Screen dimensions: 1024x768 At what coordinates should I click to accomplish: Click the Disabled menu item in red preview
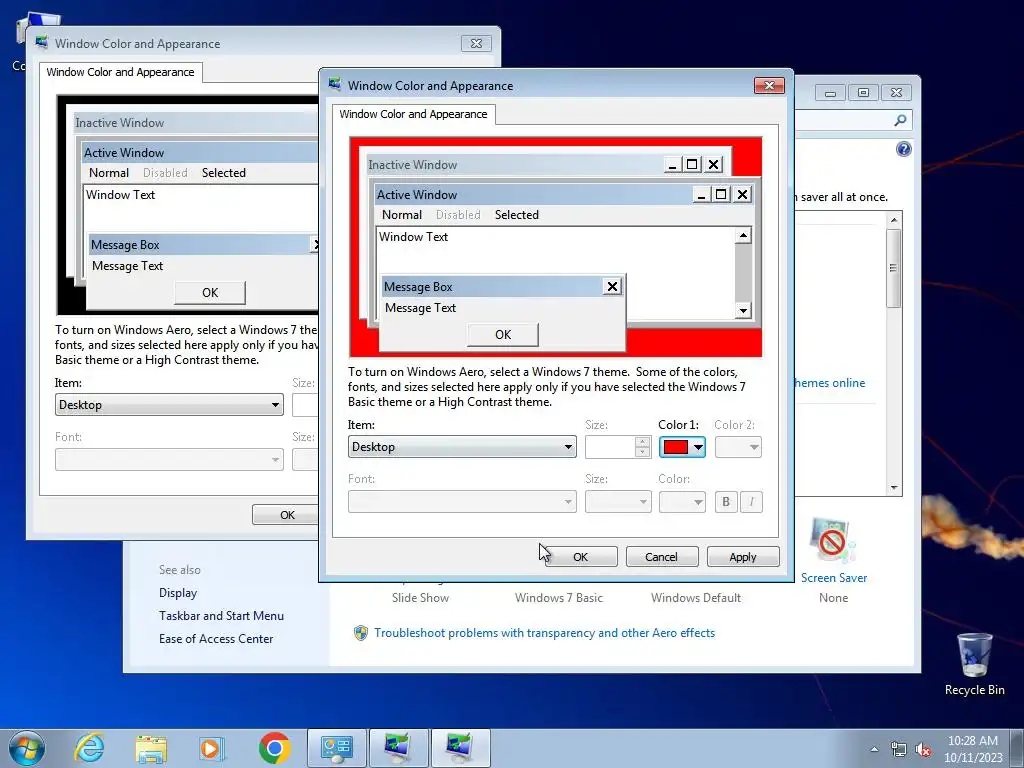click(x=458, y=215)
